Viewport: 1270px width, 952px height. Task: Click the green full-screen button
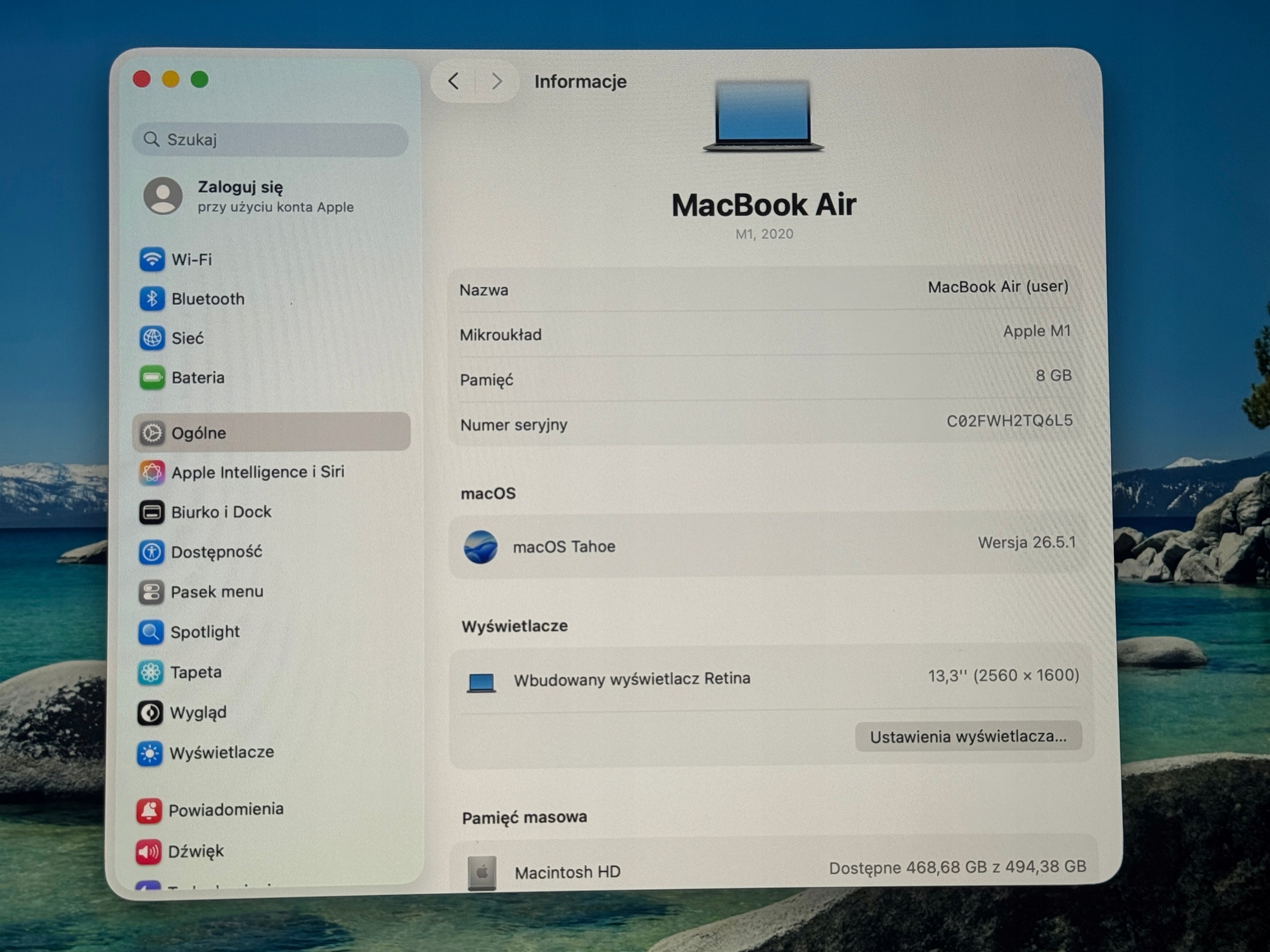pos(199,79)
